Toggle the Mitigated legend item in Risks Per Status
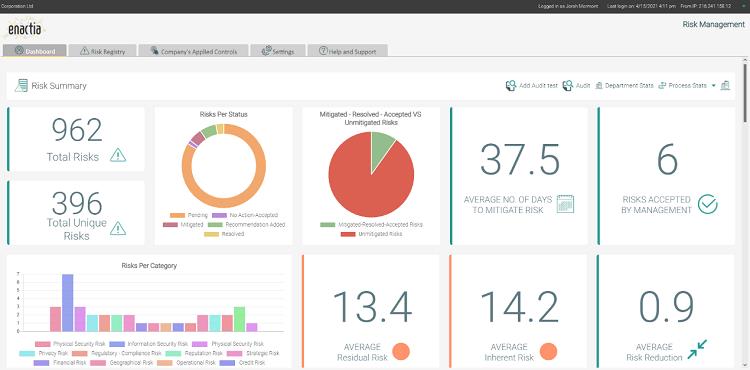Image resolution: width=750 pixels, height=370 pixels. 183,225
